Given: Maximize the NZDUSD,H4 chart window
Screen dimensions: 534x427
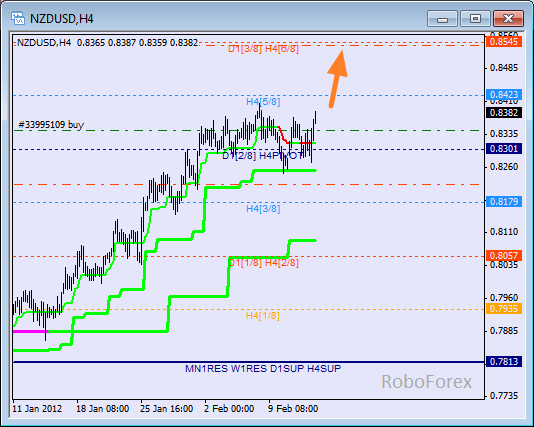Looking at the screenshot, I should [475, 18].
